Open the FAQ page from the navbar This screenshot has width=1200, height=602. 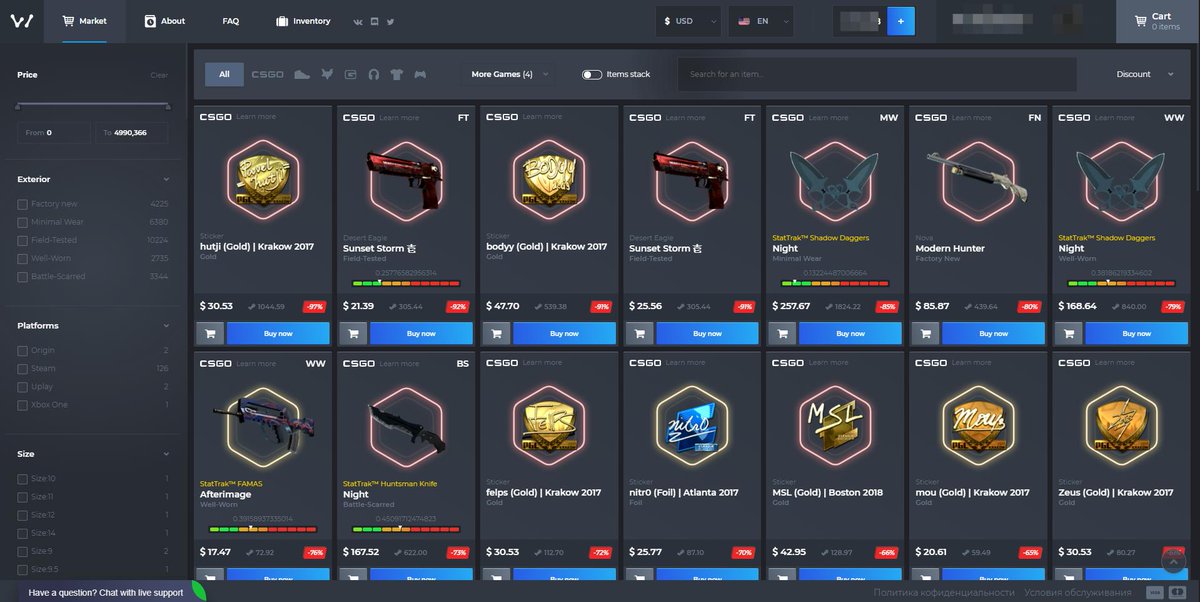(229, 20)
